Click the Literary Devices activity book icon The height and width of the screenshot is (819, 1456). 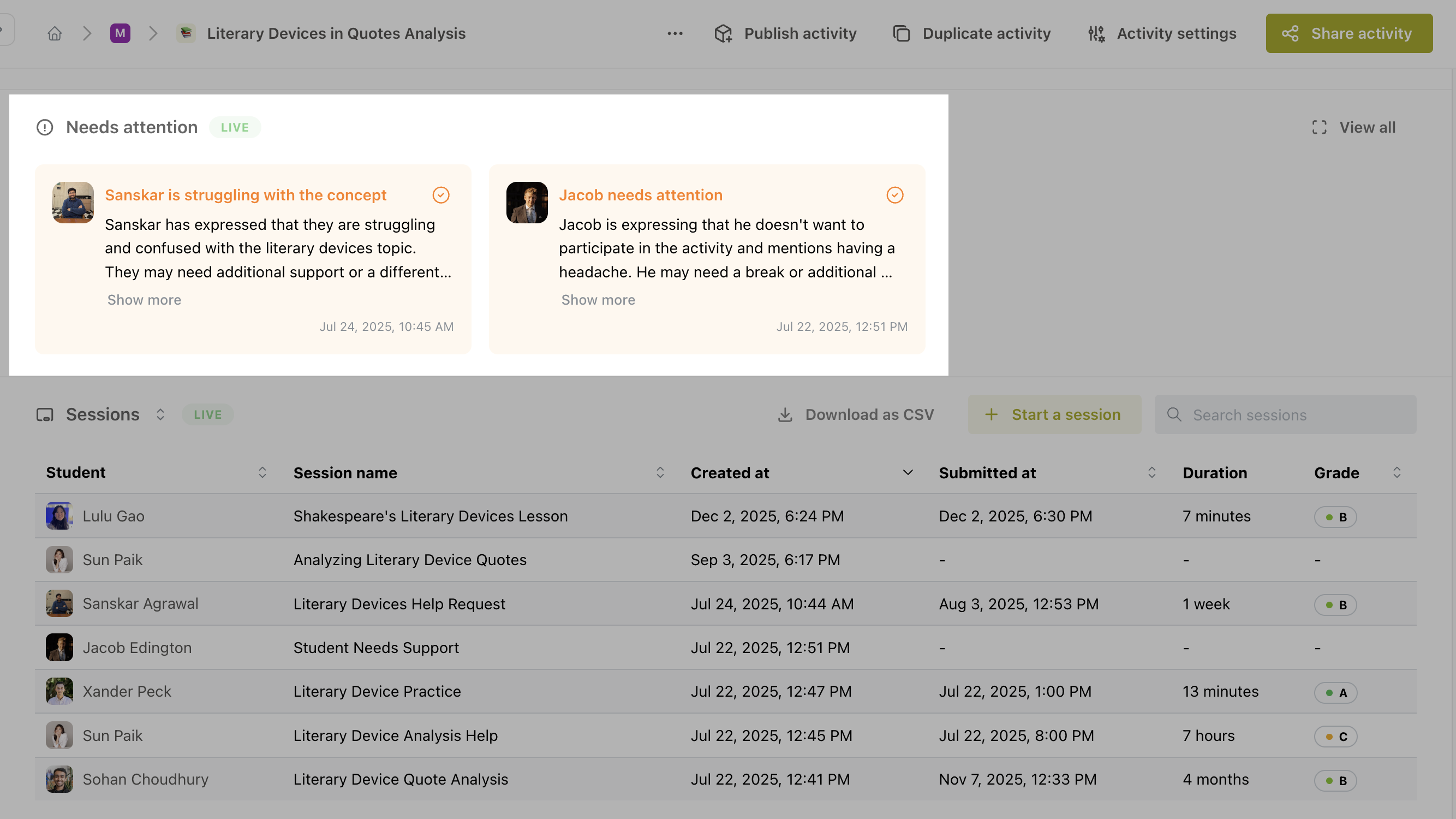pyautogui.click(x=186, y=33)
